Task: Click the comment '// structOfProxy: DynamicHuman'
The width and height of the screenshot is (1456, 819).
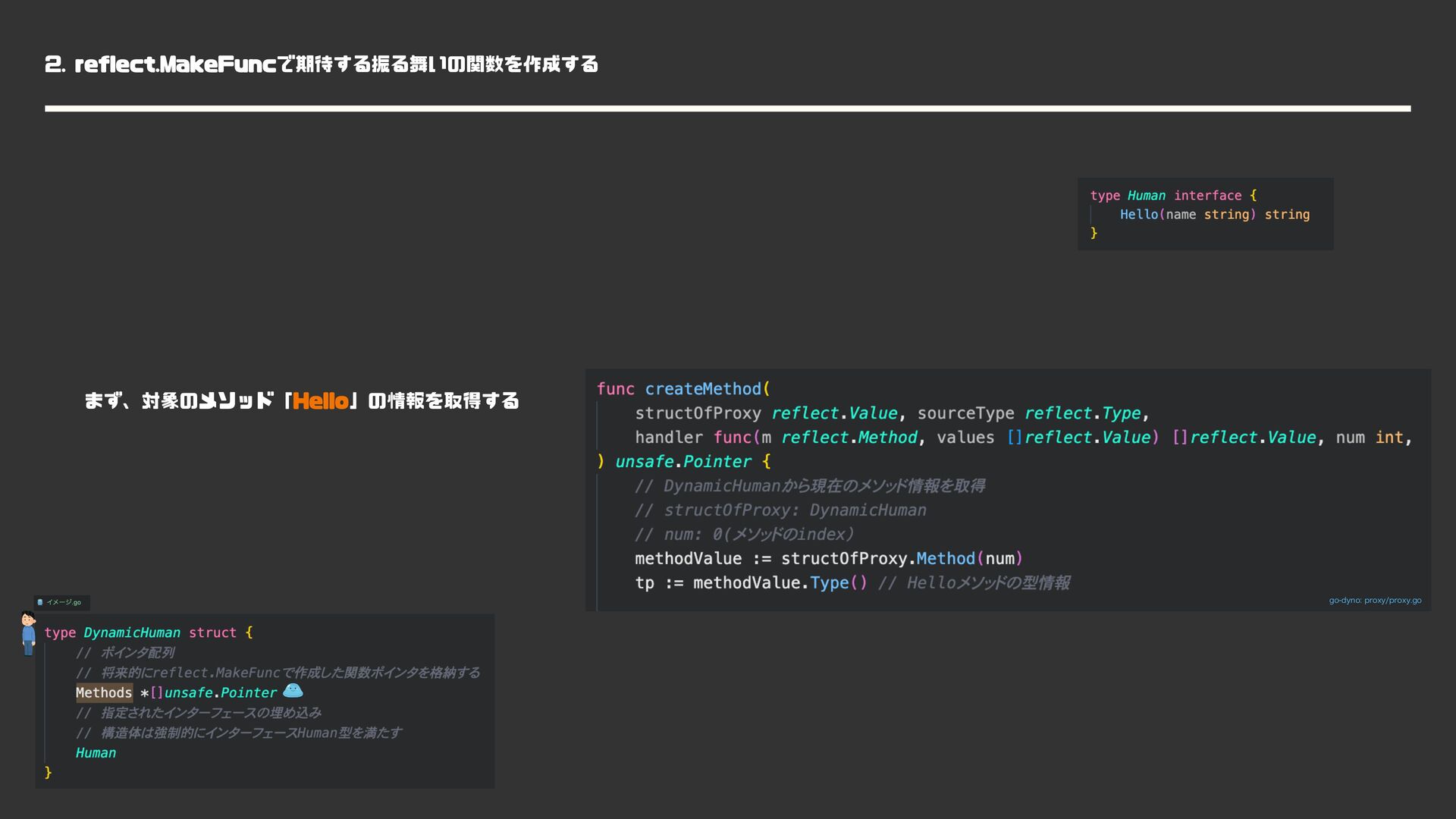Action: coord(780,510)
